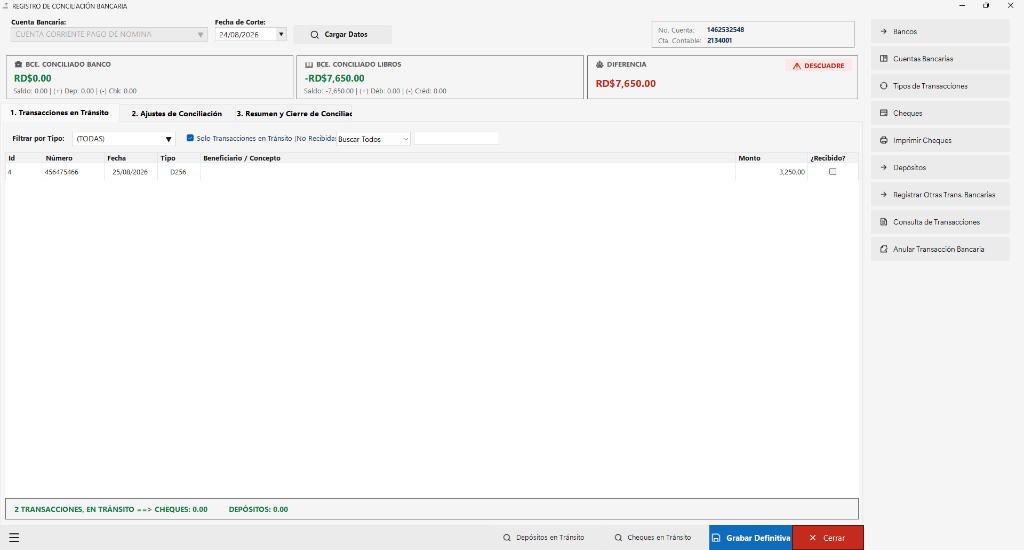Click the Tipo column header

tap(178, 158)
